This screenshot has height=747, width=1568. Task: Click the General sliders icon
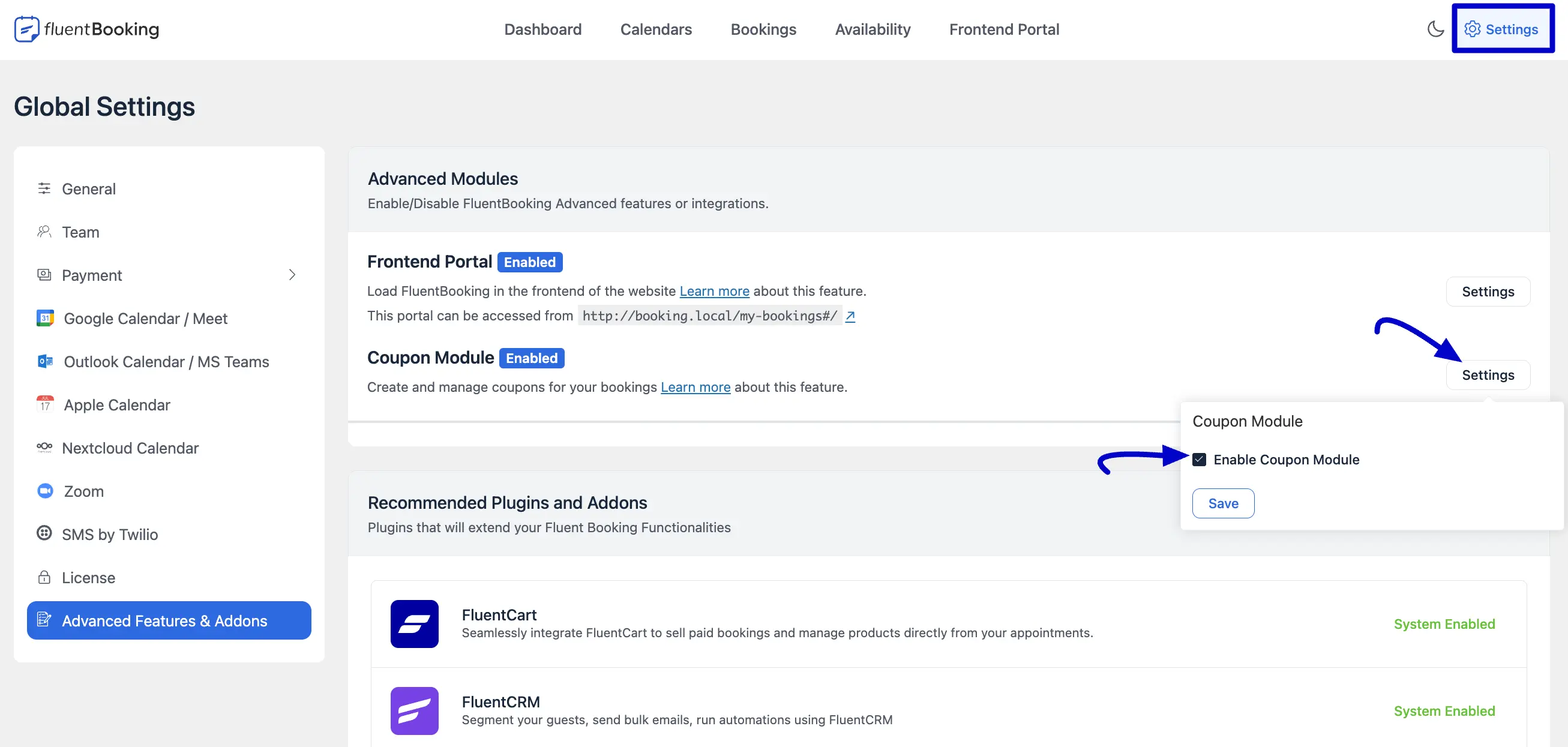click(x=44, y=188)
